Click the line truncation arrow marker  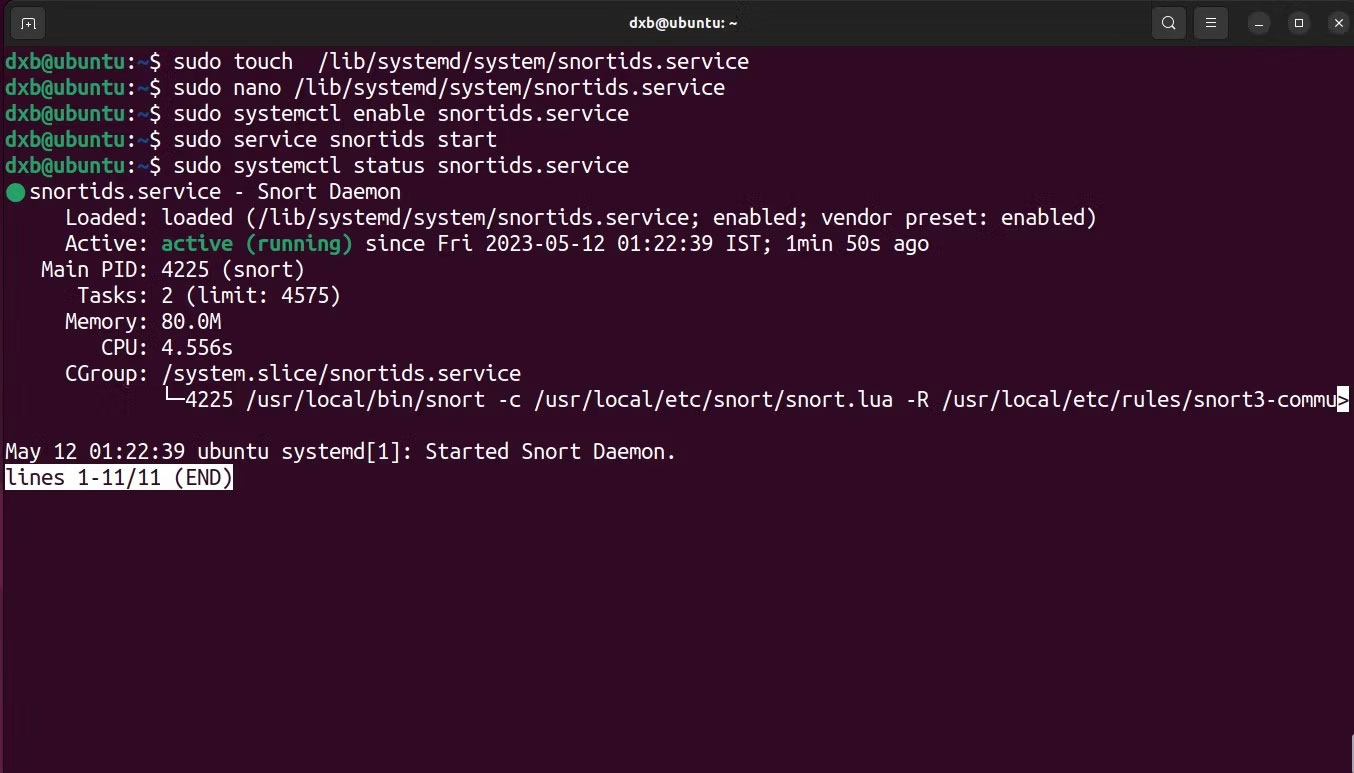(1343, 400)
